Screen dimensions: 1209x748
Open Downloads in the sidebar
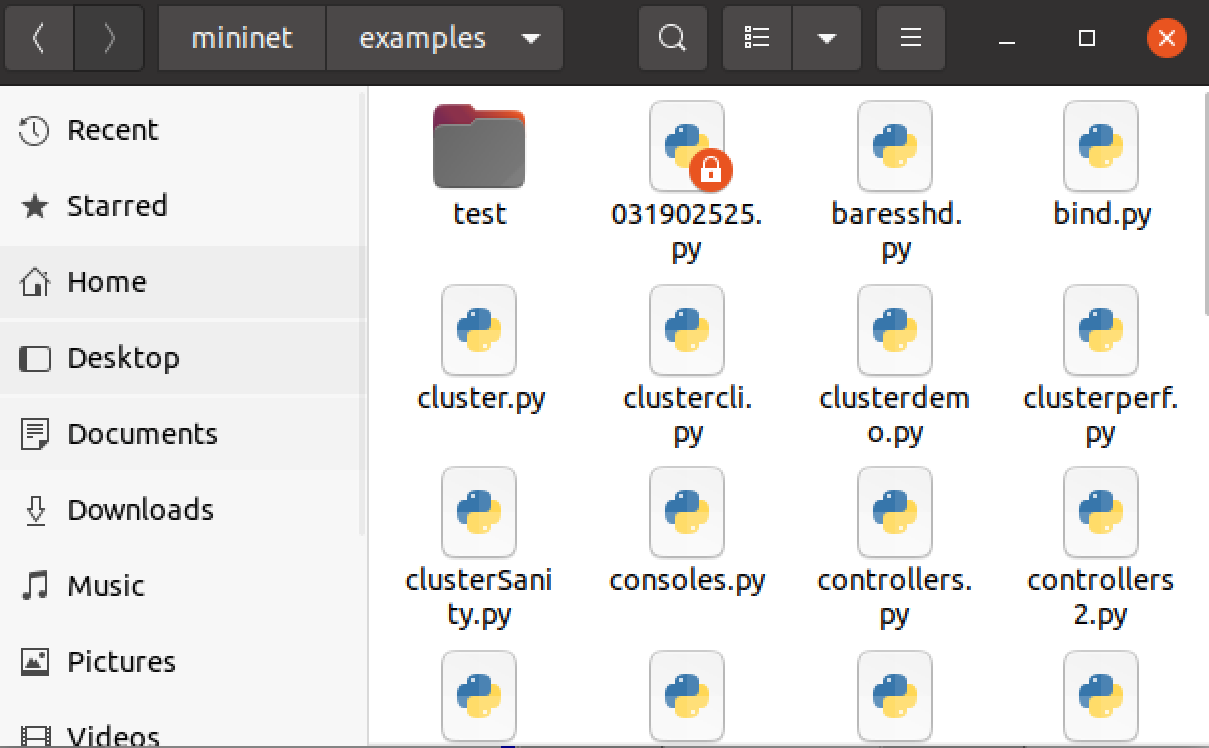[184, 510]
